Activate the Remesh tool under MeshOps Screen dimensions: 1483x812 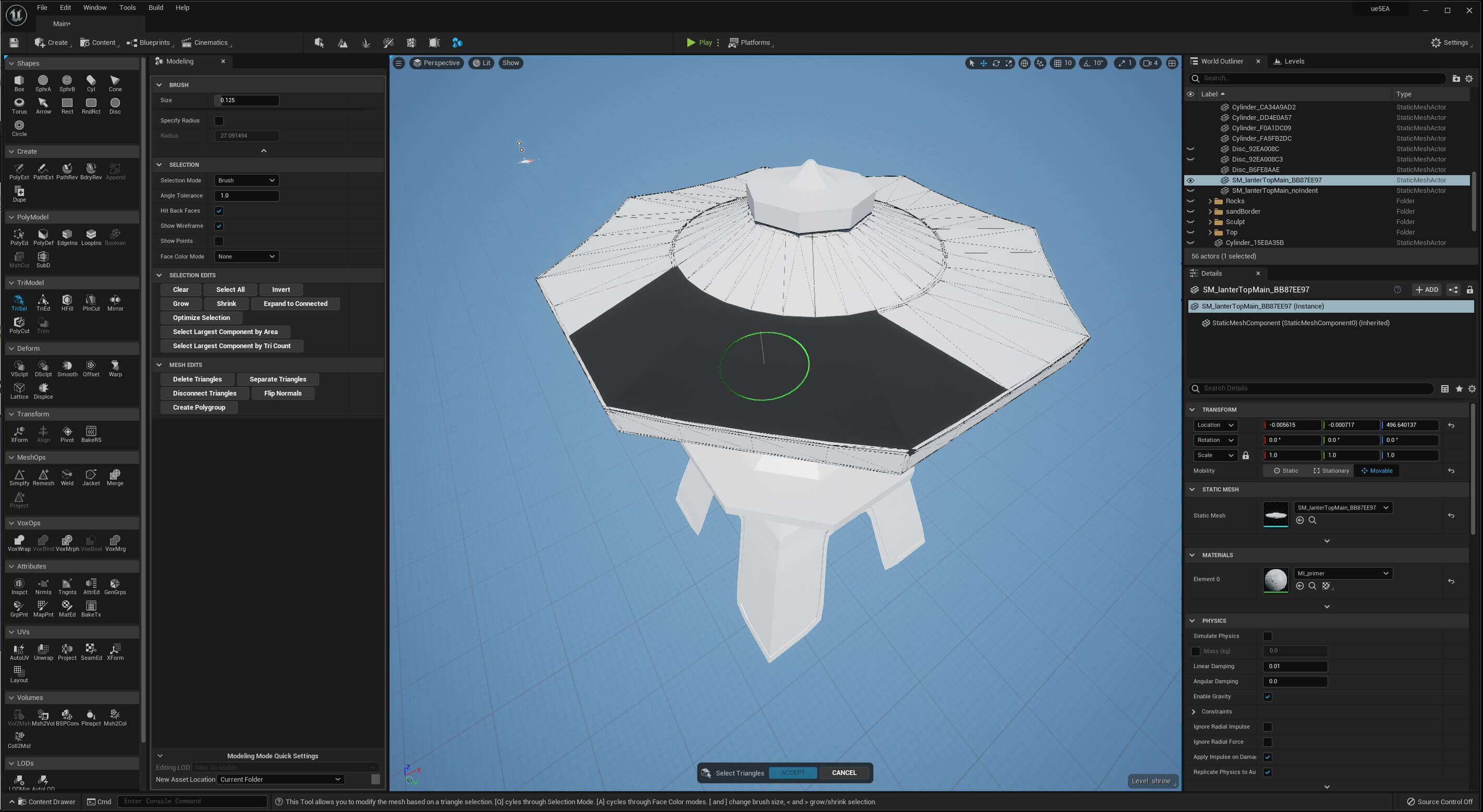point(43,474)
